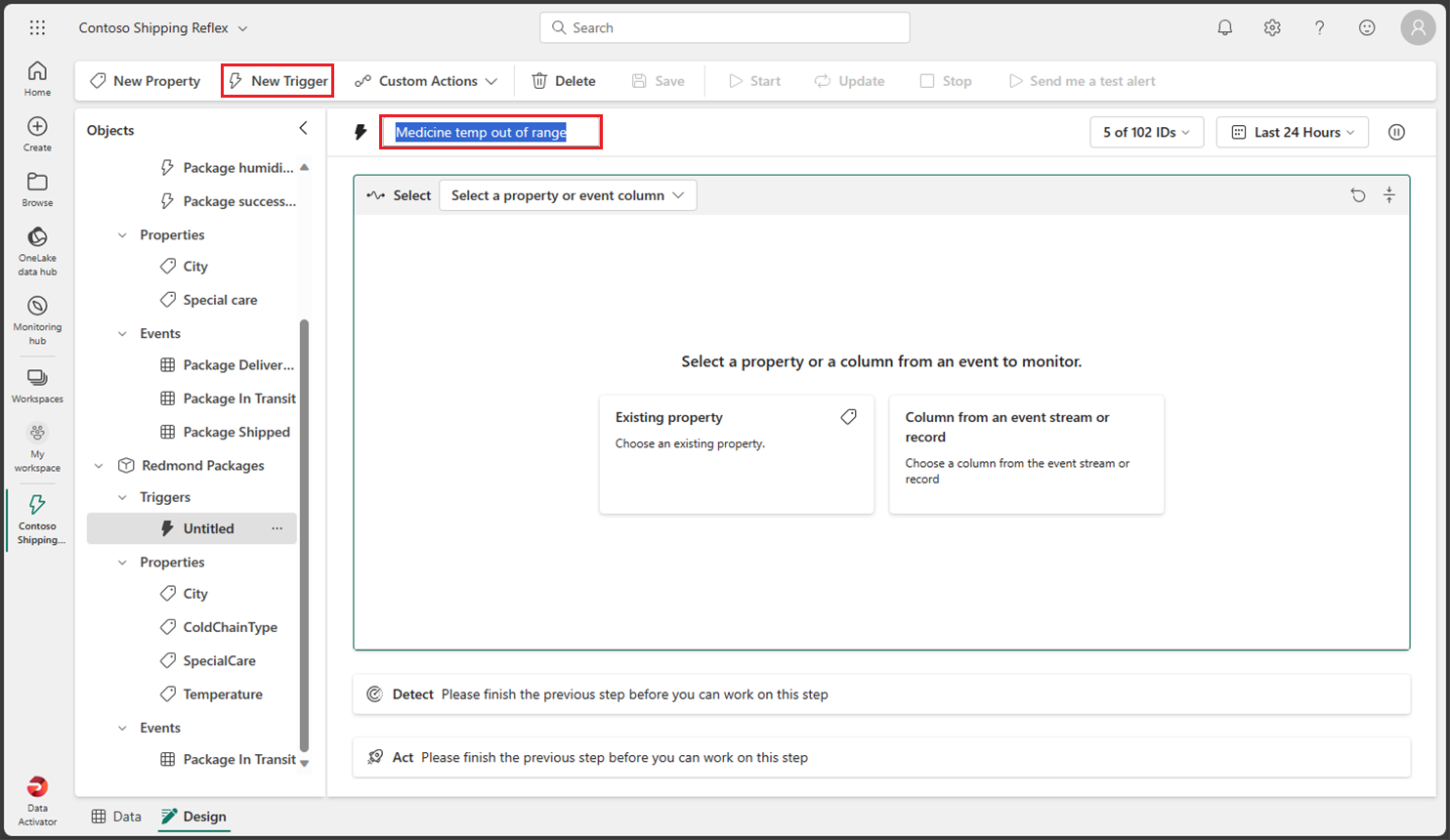This screenshot has width=1450, height=840.
Task: Select Package success… trigger
Action: [x=239, y=201]
